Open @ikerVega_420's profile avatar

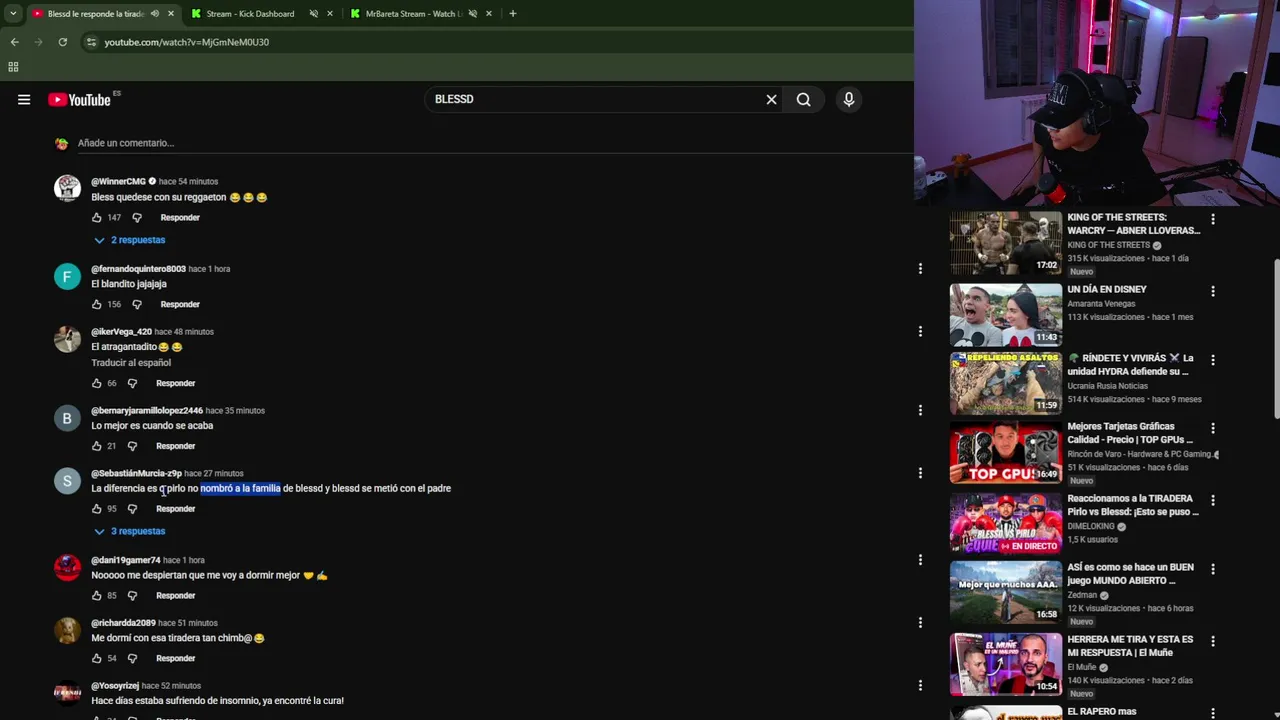point(67,338)
